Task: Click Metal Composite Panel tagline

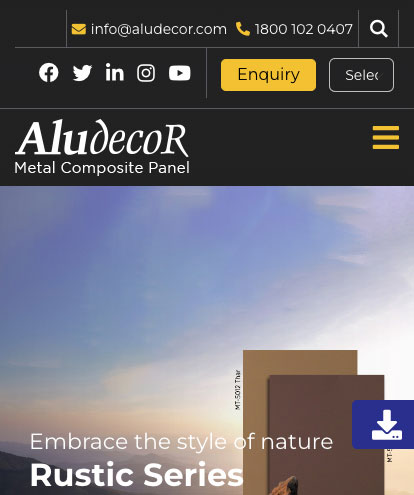Action: coord(102,168)
